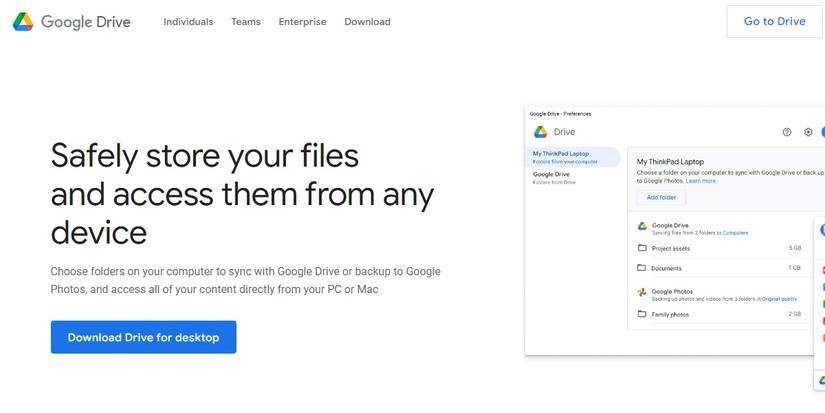Open the Teams navigation item
Viewport: 825px width, 413px height.
246,22
